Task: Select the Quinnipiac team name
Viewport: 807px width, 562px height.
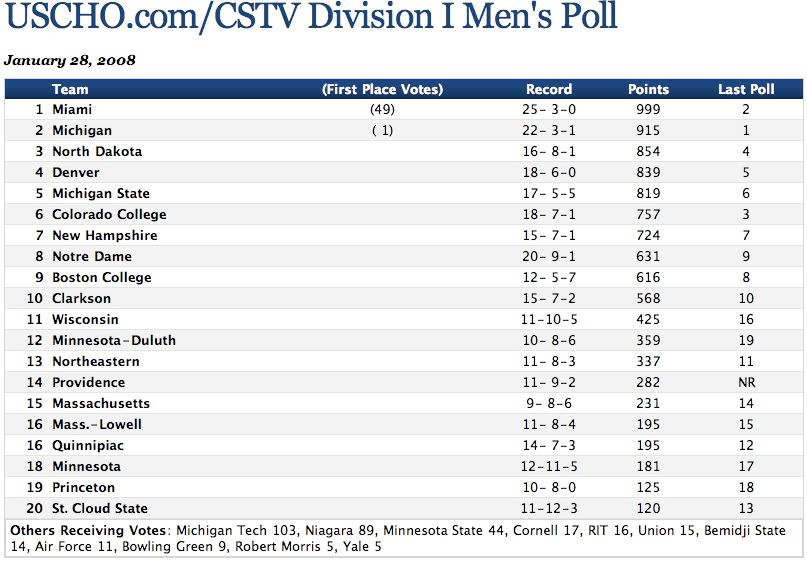Action: tap(90, 445)
